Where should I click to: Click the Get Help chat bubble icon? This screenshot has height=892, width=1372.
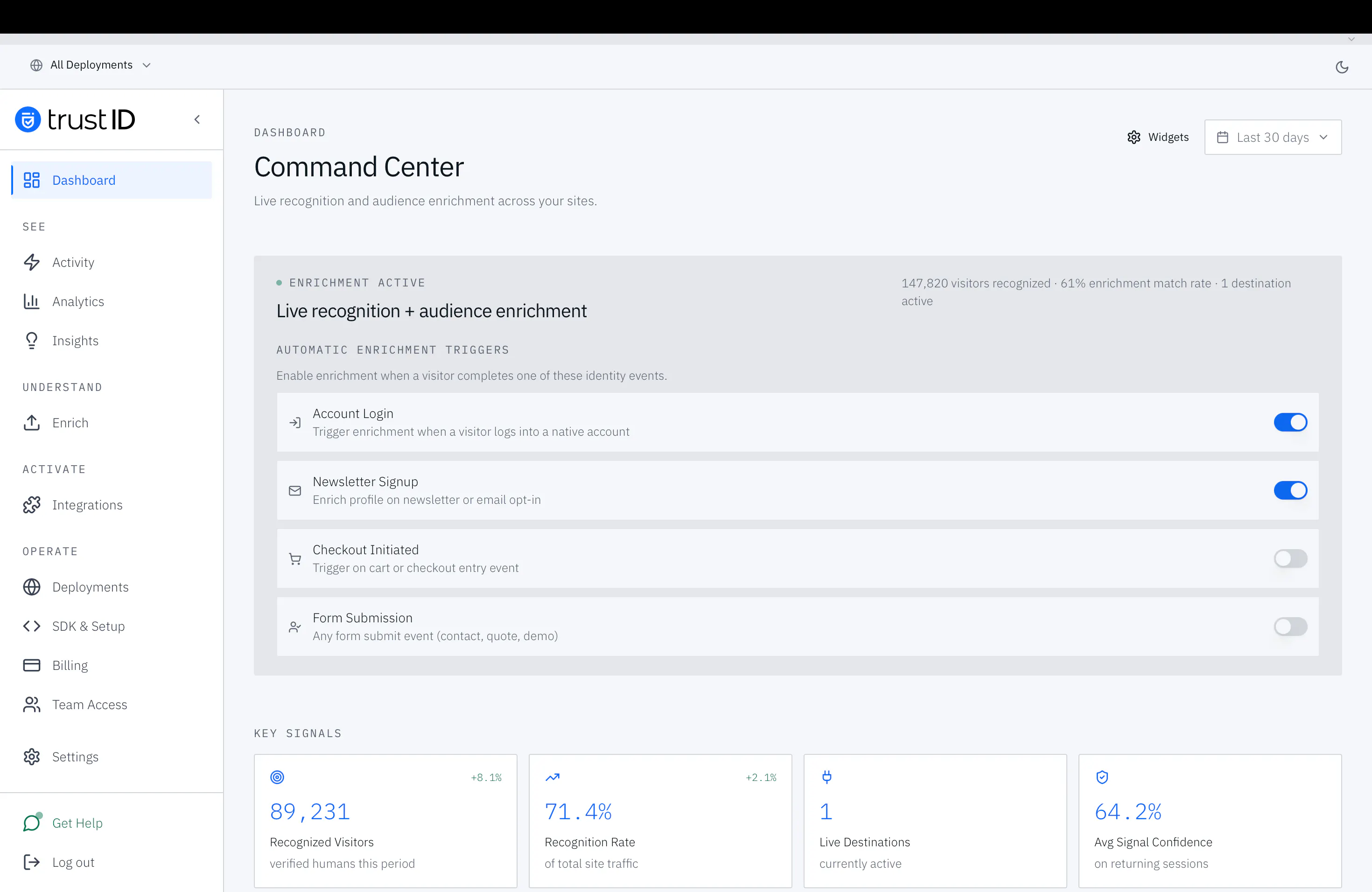pos(32,822)
